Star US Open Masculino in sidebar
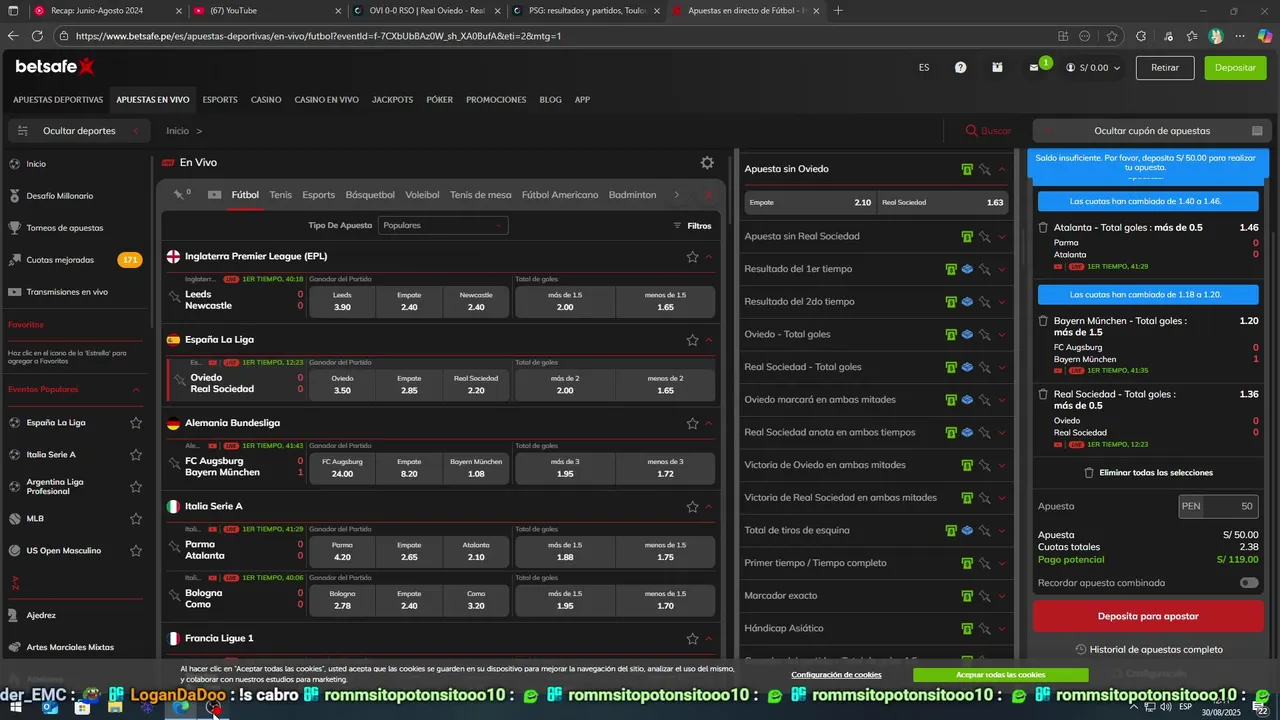 136,551
